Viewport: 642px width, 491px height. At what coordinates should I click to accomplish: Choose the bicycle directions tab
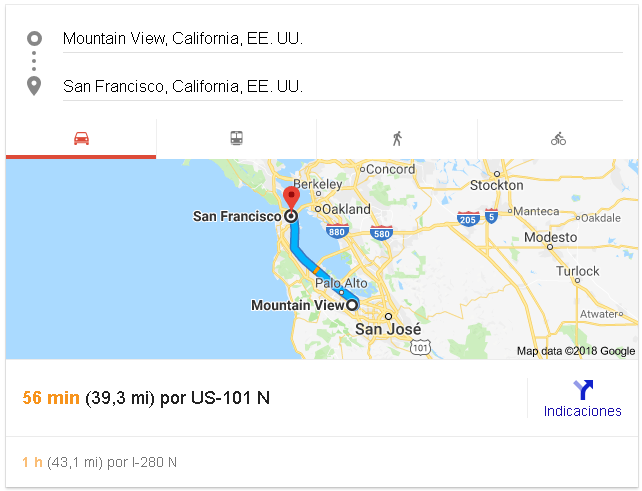(558, 139)
